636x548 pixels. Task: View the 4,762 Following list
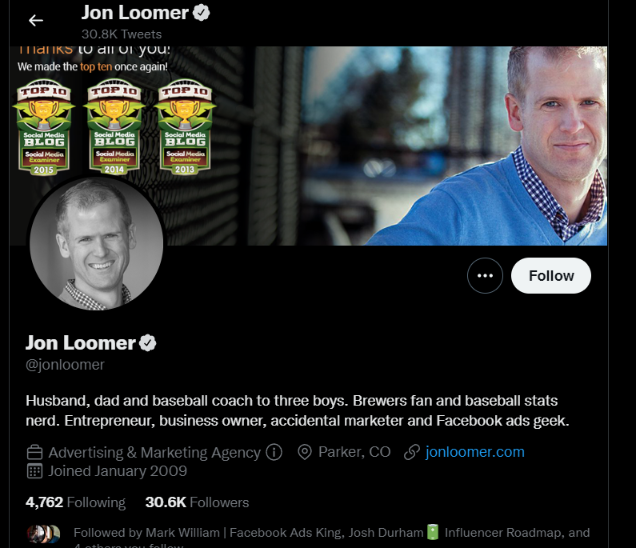(x=75, y=502)
